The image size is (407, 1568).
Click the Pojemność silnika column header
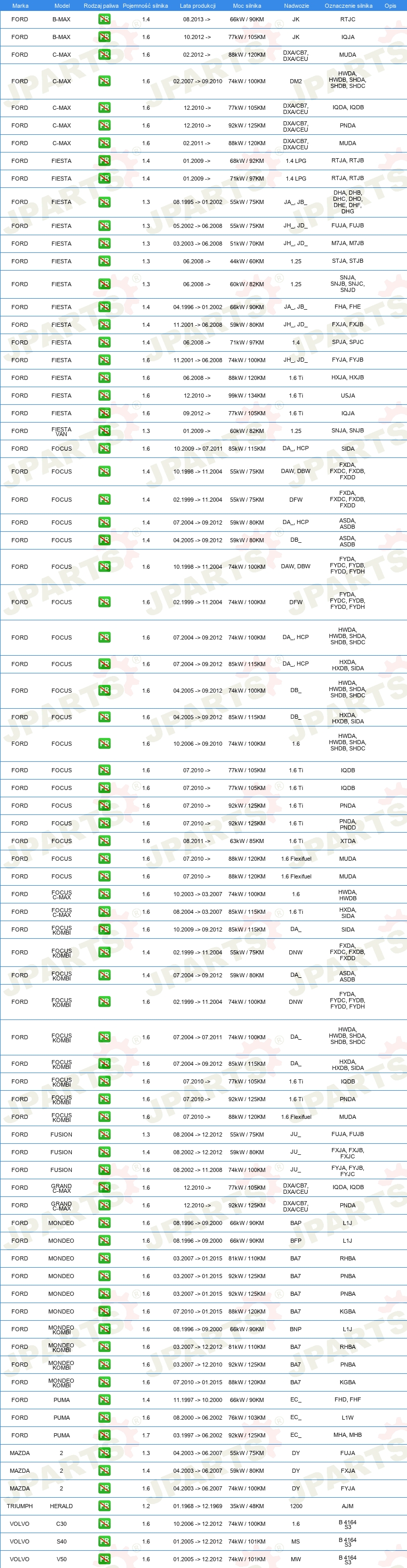[x=145, y=6]
